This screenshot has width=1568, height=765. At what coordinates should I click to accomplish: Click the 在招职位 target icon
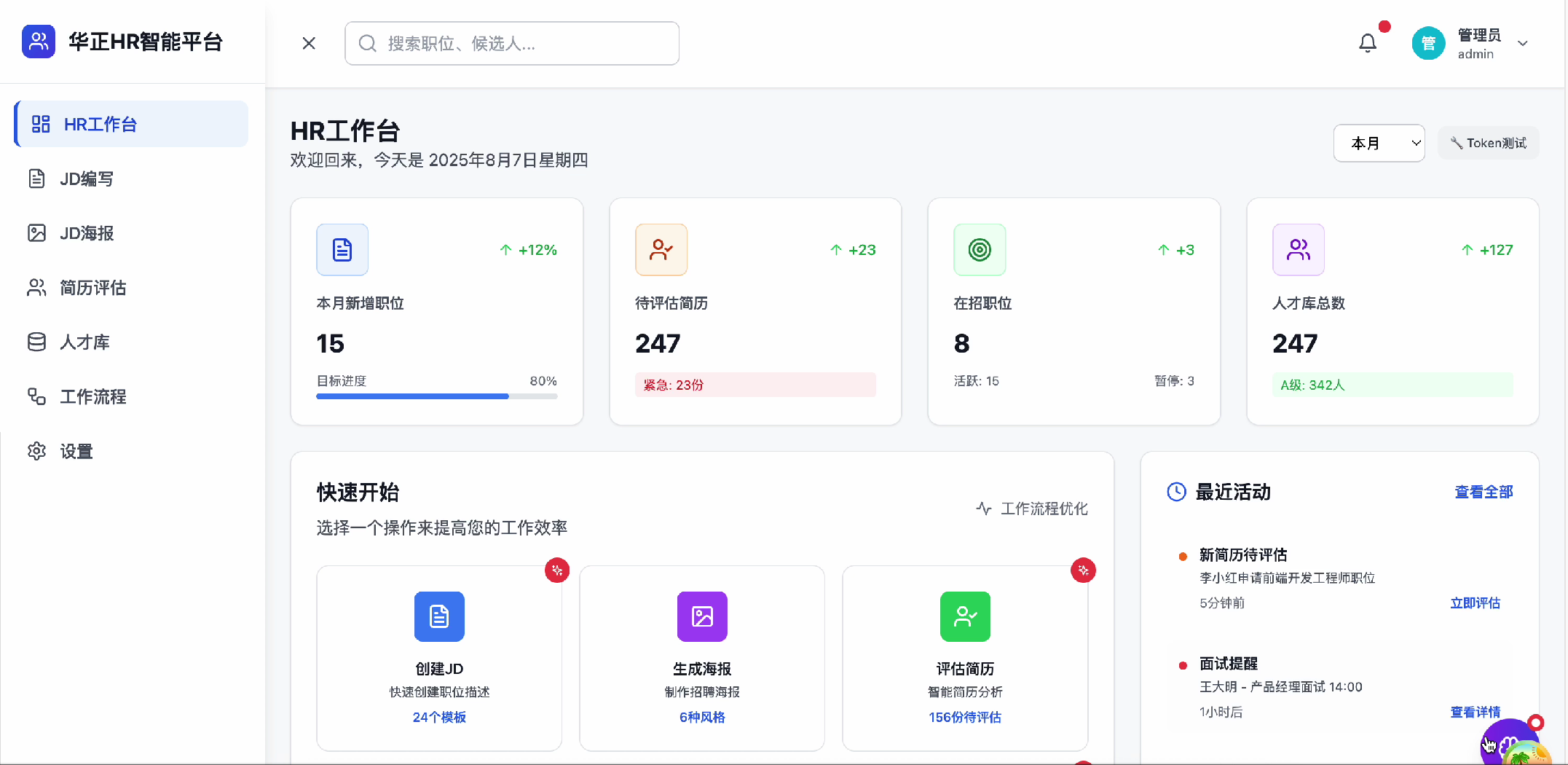[980, 250]
